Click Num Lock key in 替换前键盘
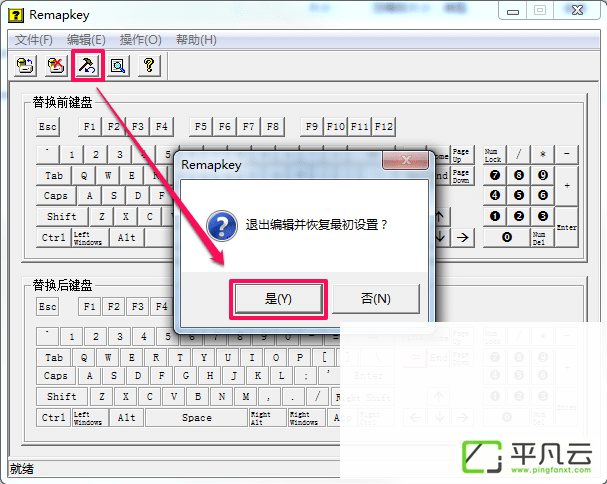This screenshot has width=607, height=484. click(494, 155)
